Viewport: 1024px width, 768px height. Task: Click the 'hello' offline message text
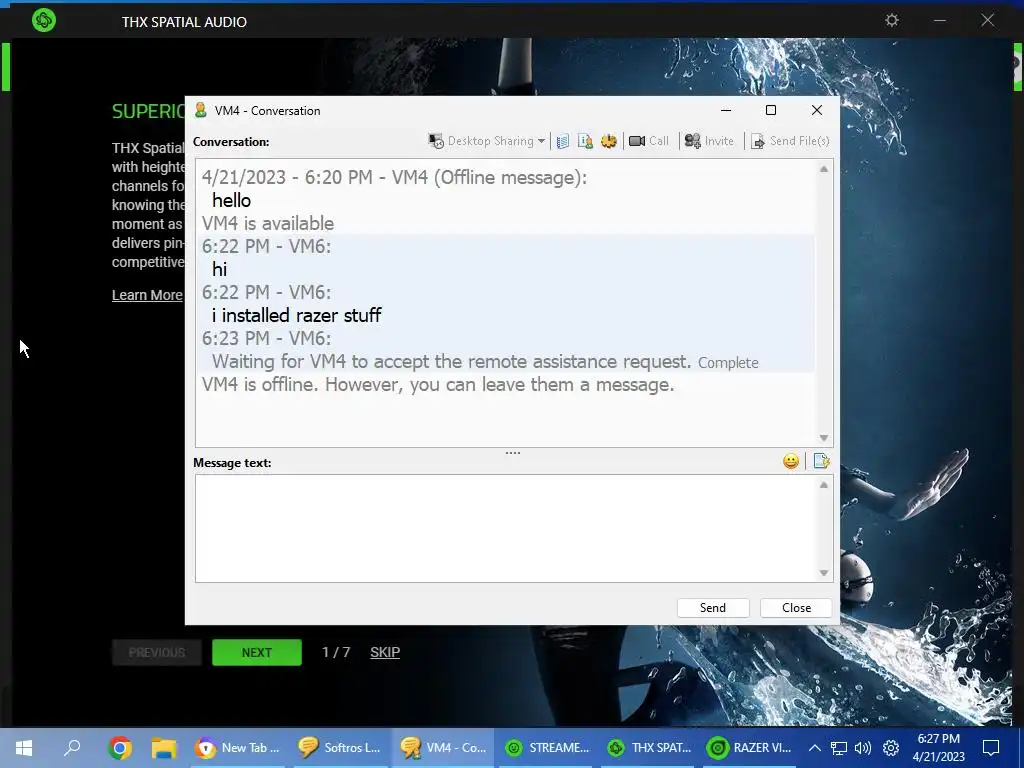pyautogui.click(x=231, y=200)
